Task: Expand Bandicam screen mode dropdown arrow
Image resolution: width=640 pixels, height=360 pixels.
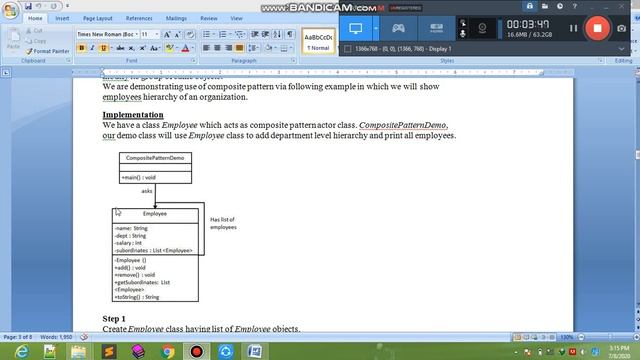Action: (x=376, y=28)
